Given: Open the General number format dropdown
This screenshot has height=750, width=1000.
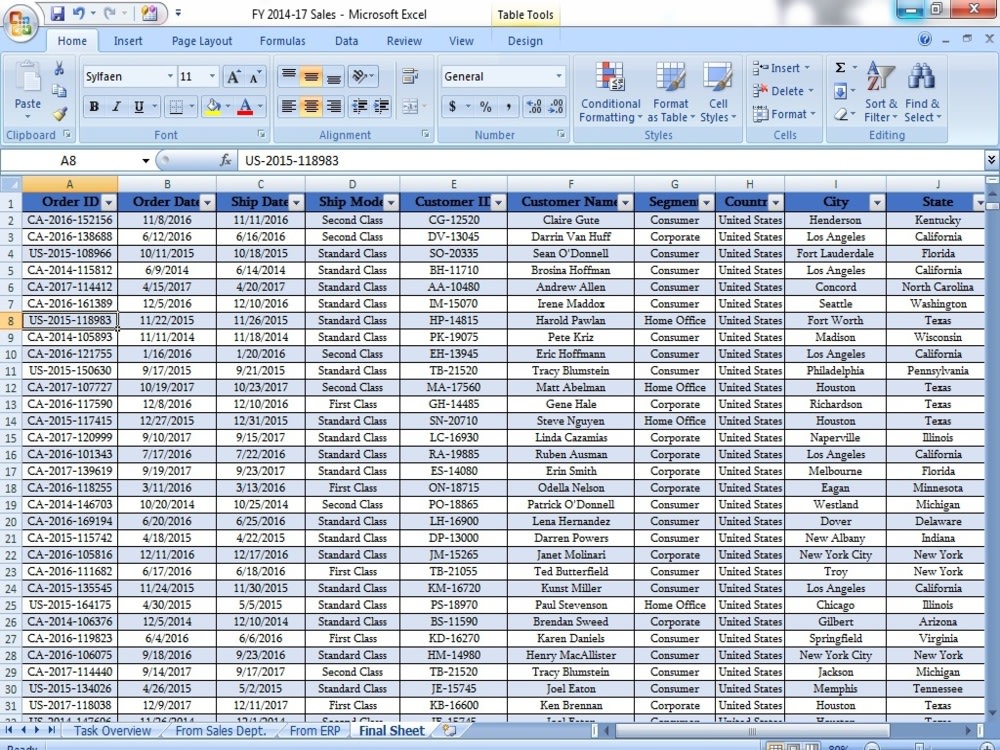Looking at the screenshot, I should coord(559,77).
